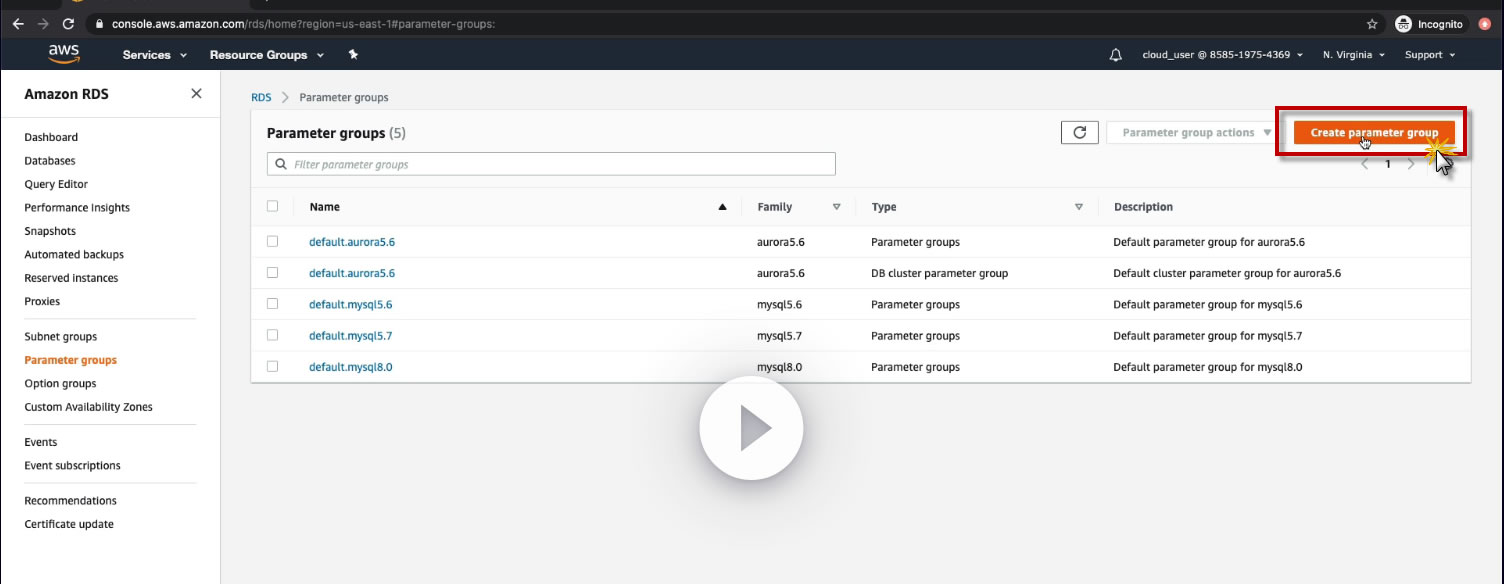Go back in the browser
This screenshot has height=584, width=1504.
click(18, 23)
